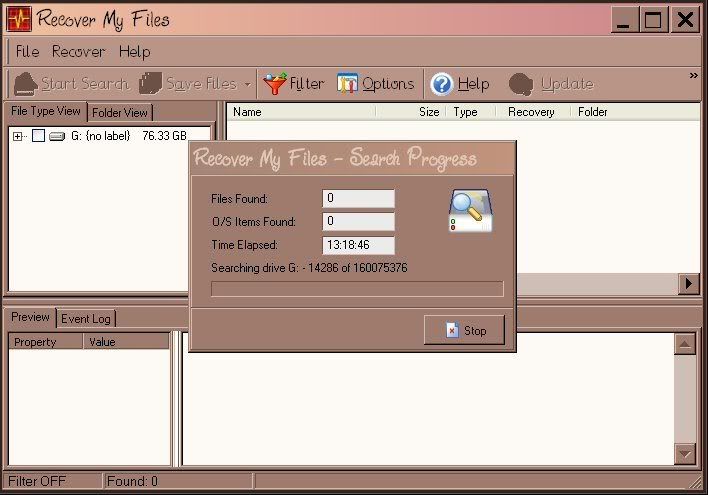Open the Recover menu
Viewport: 708px width, 495px height.
(78, 51)
